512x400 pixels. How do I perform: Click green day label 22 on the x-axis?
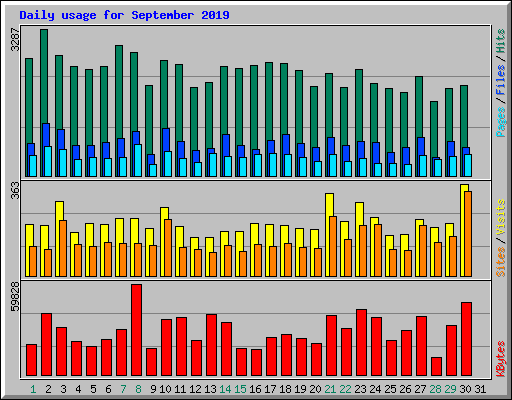345,389
